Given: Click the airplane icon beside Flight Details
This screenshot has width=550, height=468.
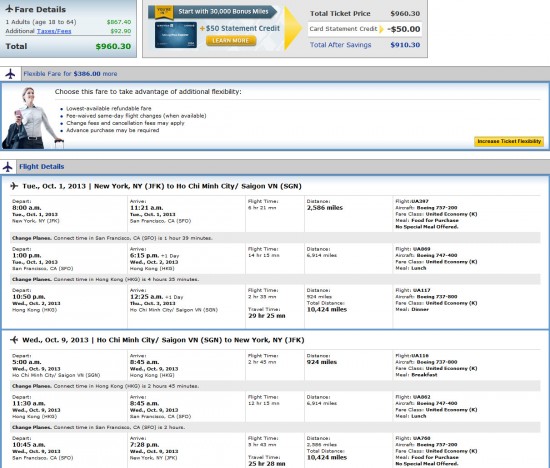Looking at the screenshot, I should [7, 167].
